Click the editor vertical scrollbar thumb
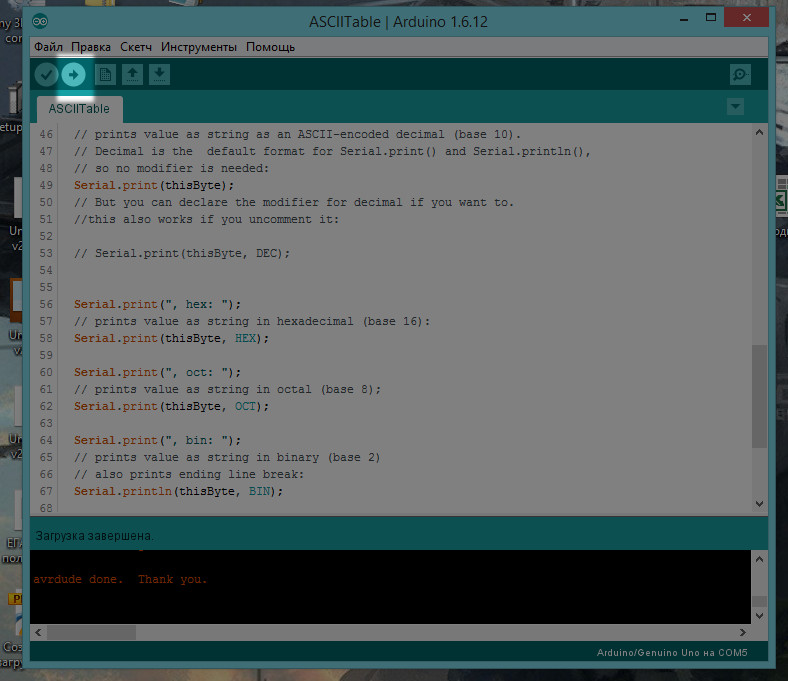 point(759,396)
